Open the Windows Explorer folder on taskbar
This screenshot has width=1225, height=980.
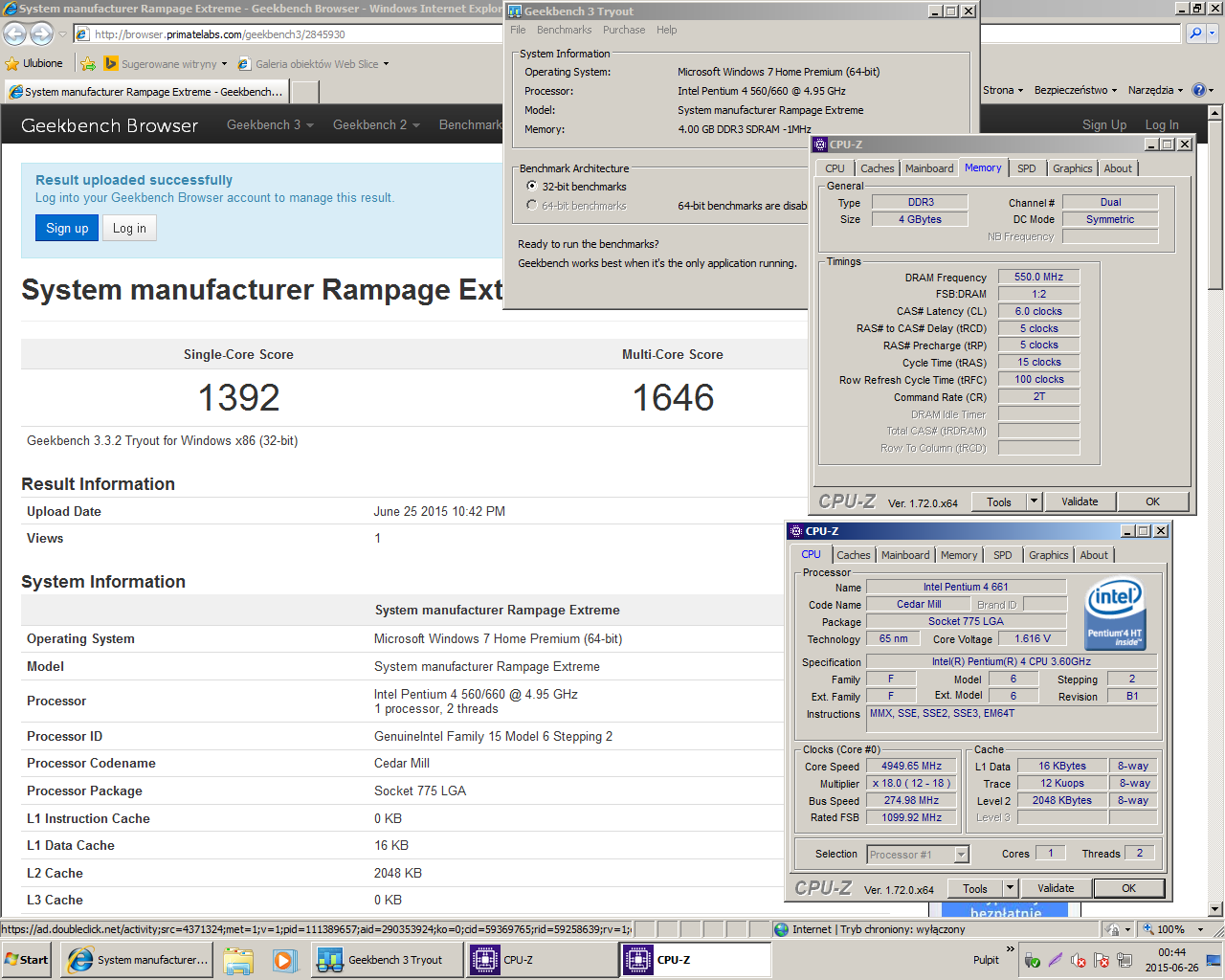click(238, 960)
